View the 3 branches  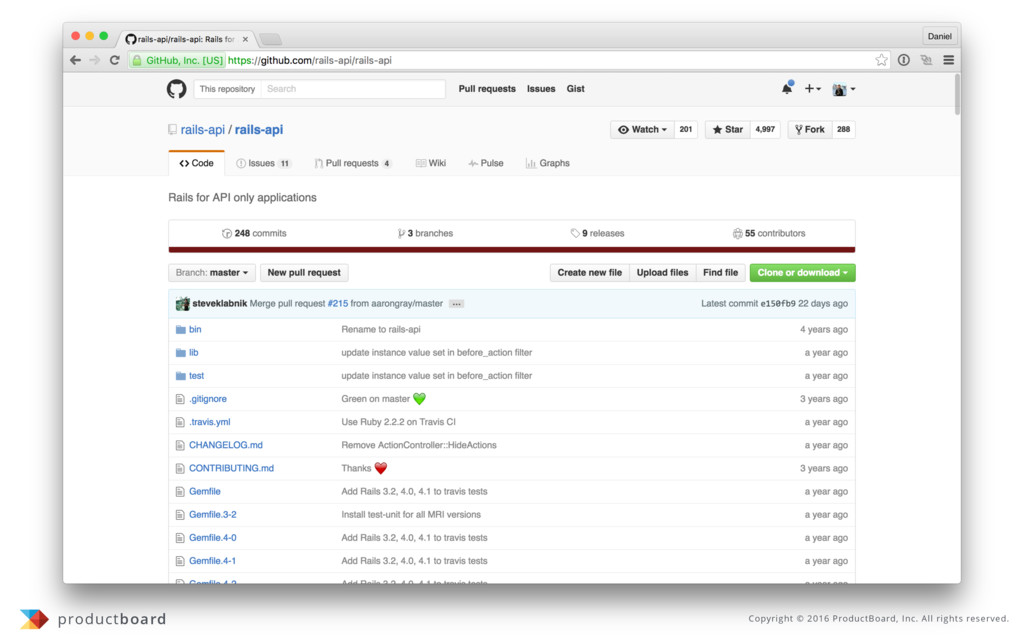pos(425,233)
